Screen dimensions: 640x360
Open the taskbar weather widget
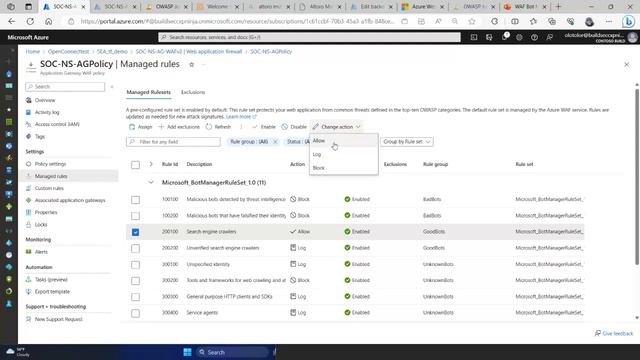[18, 352]
